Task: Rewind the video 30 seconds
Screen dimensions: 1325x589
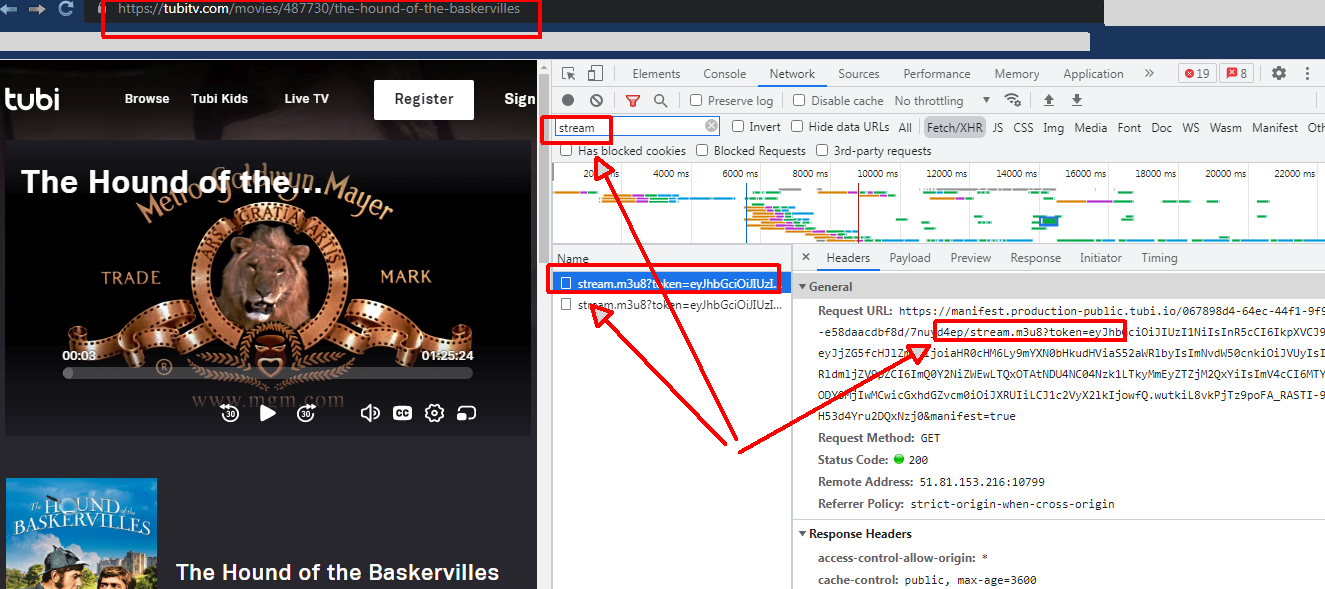Action: pyautogui.click(x=230, y=412)
